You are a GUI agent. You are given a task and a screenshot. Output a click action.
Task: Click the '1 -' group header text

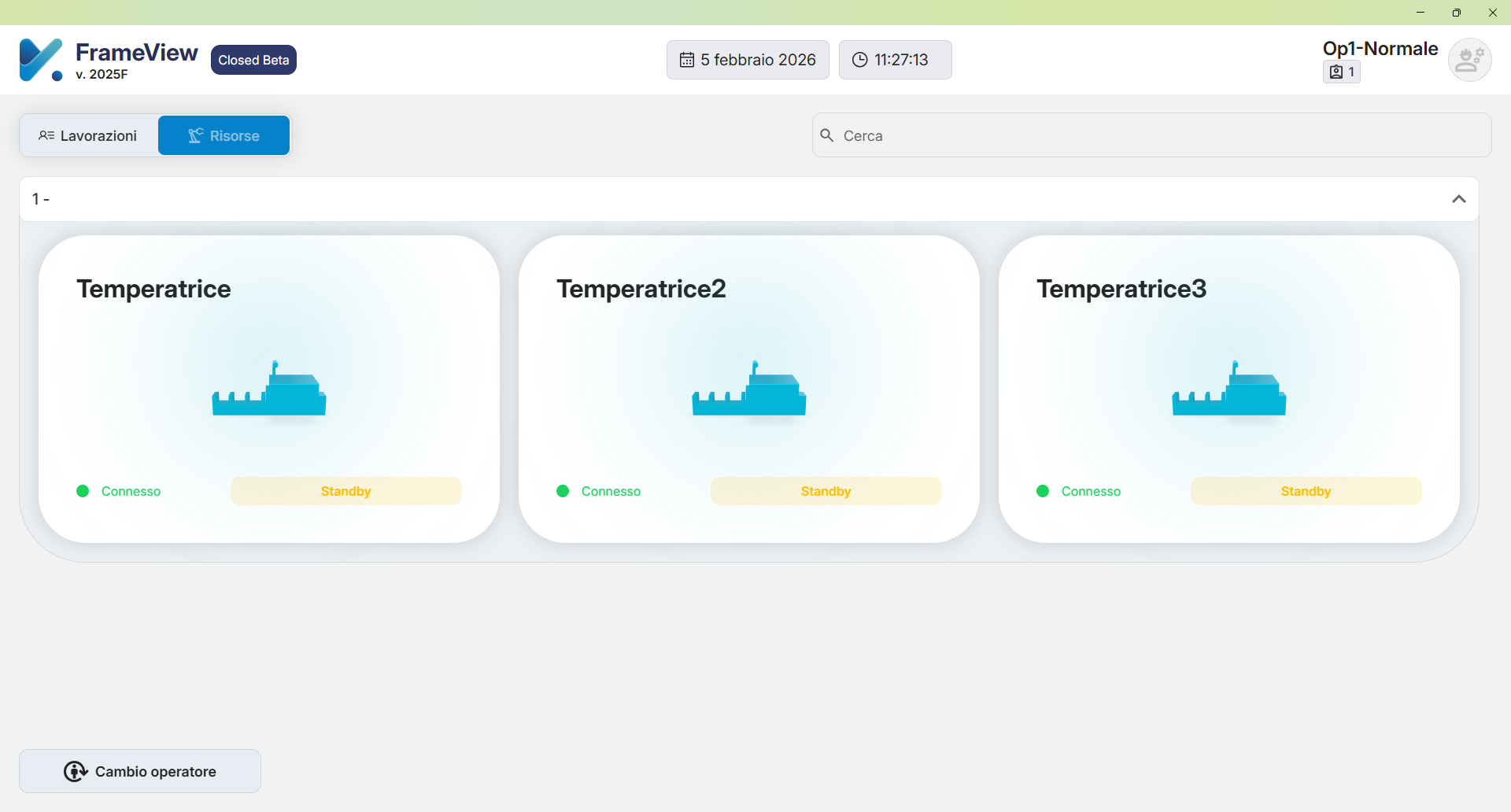pyautogui.click(x=41, y=199)
